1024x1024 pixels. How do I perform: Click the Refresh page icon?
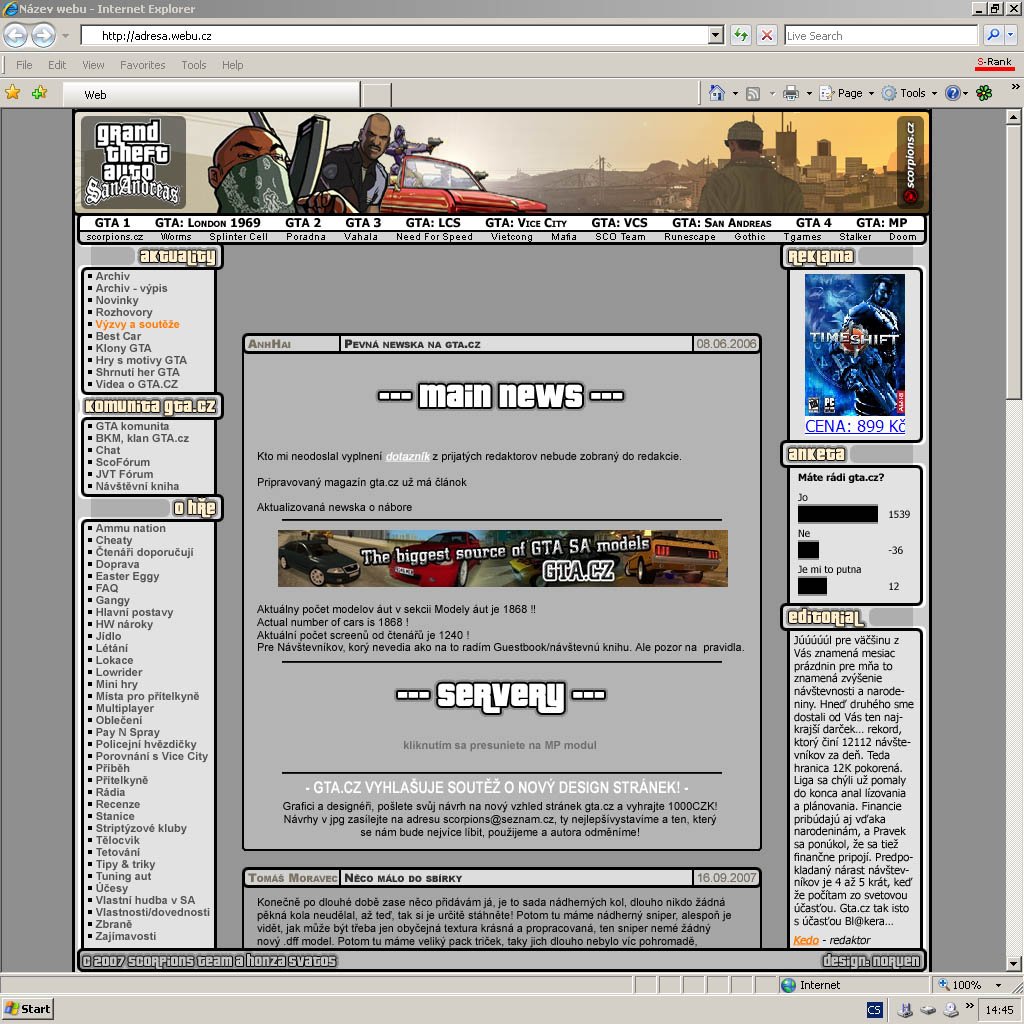740,35
